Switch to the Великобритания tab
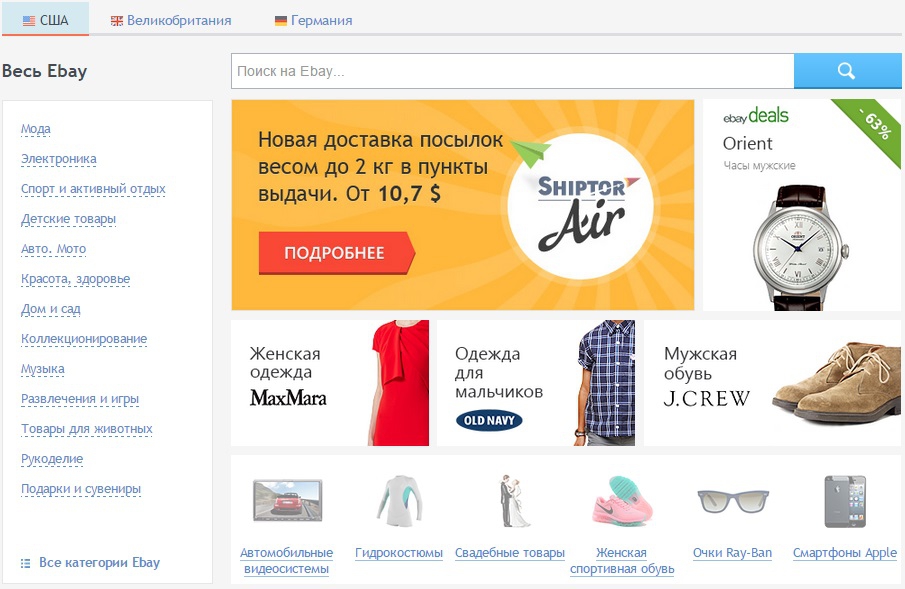 coord(171,20)
